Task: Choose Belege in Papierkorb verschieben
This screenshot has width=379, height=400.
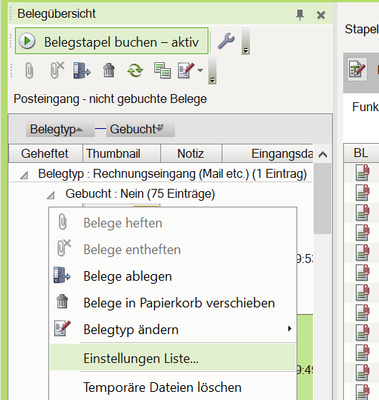Action: click(x=173, y=303)
